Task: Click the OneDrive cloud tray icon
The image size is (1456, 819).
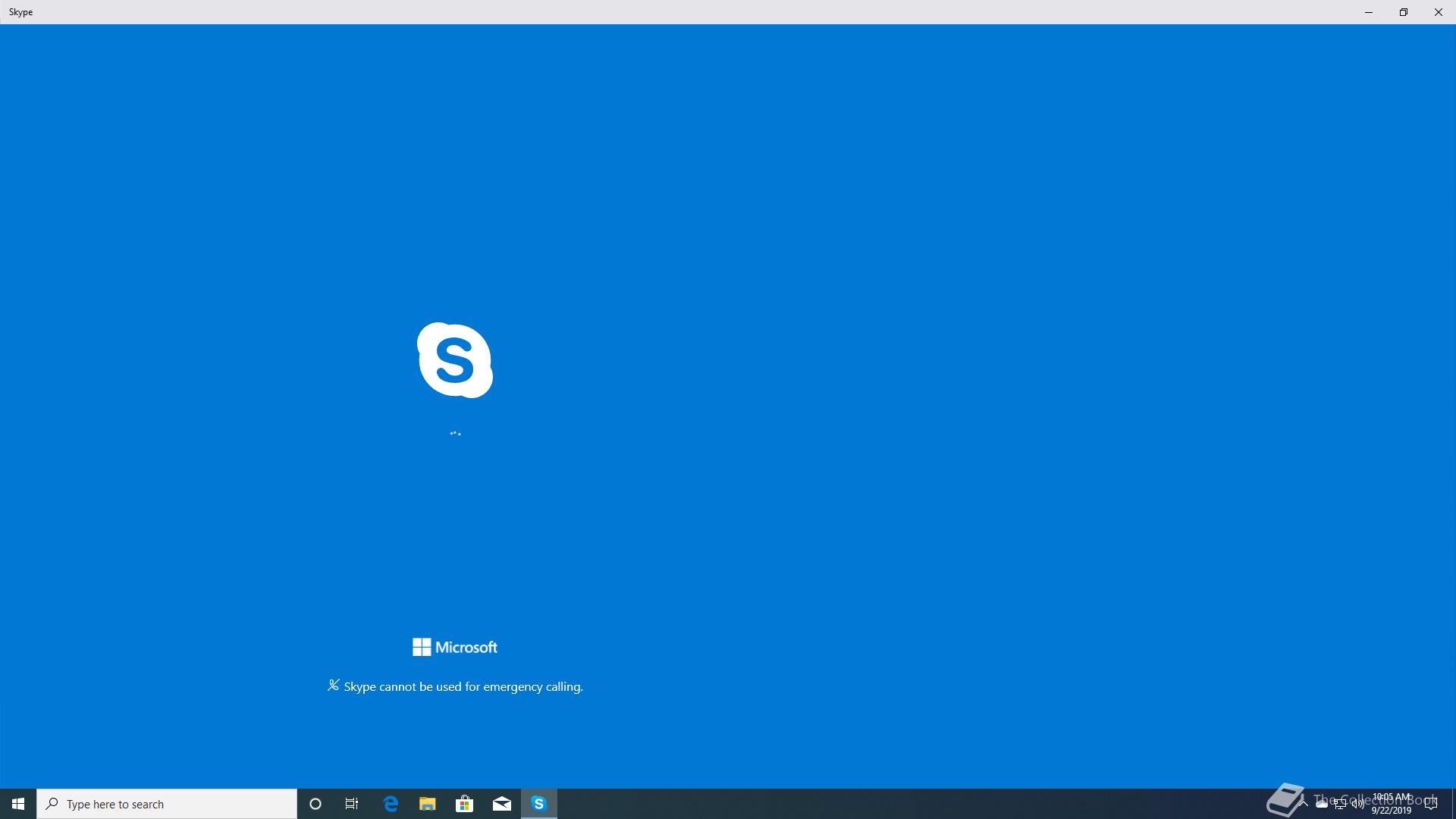Action: [x=1322, y=804]
